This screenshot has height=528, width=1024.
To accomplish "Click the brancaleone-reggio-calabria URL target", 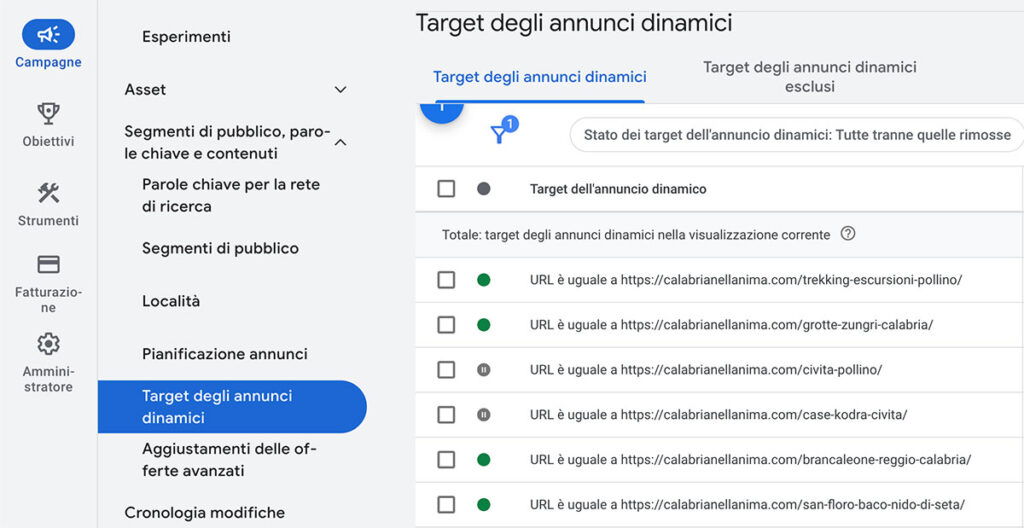I will (x=750, y=460).
